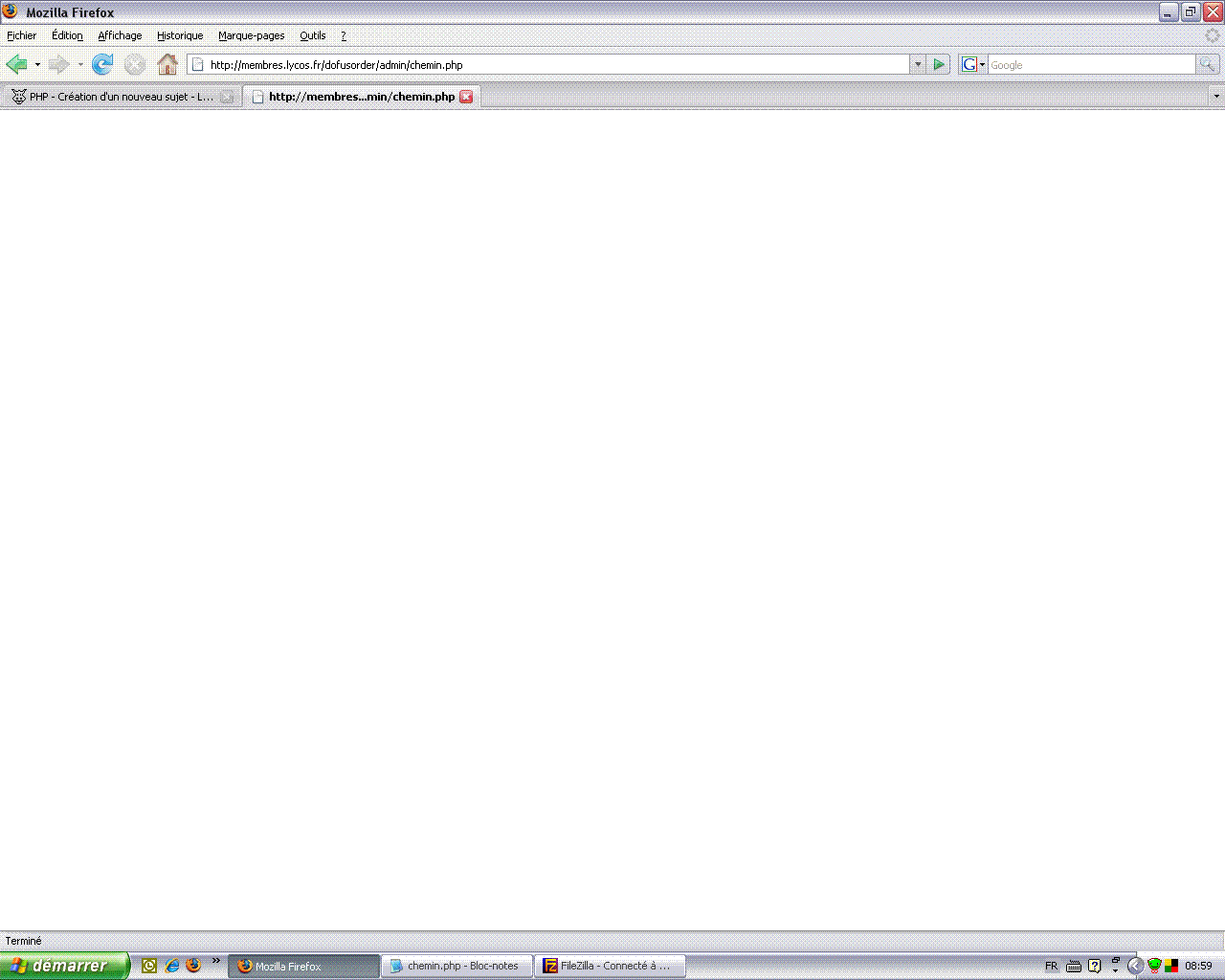Open the back history dropdown arrow
1225x980 pixels.
coord(37,64)
